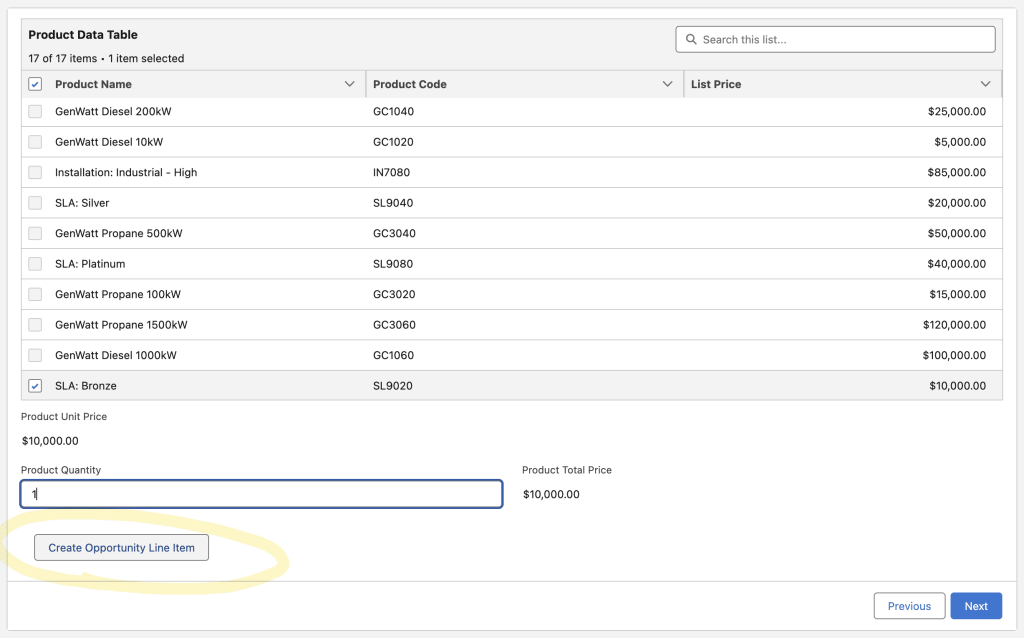This screenshot has height=638, width=1024.
Task: Click the GC3060 product code cell
Action: (x=394, y=325)
